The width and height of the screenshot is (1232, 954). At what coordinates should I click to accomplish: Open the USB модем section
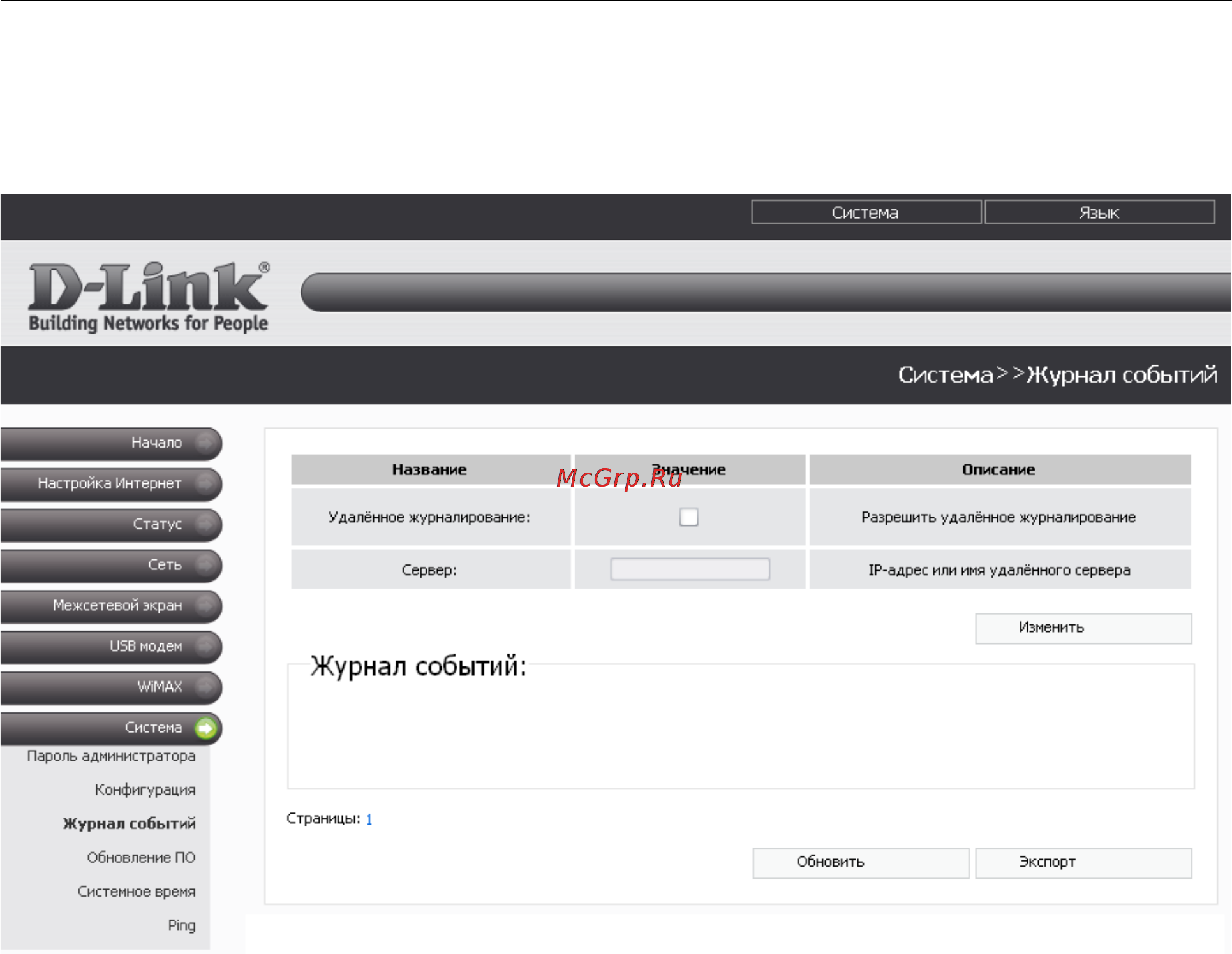coord(111,647)
